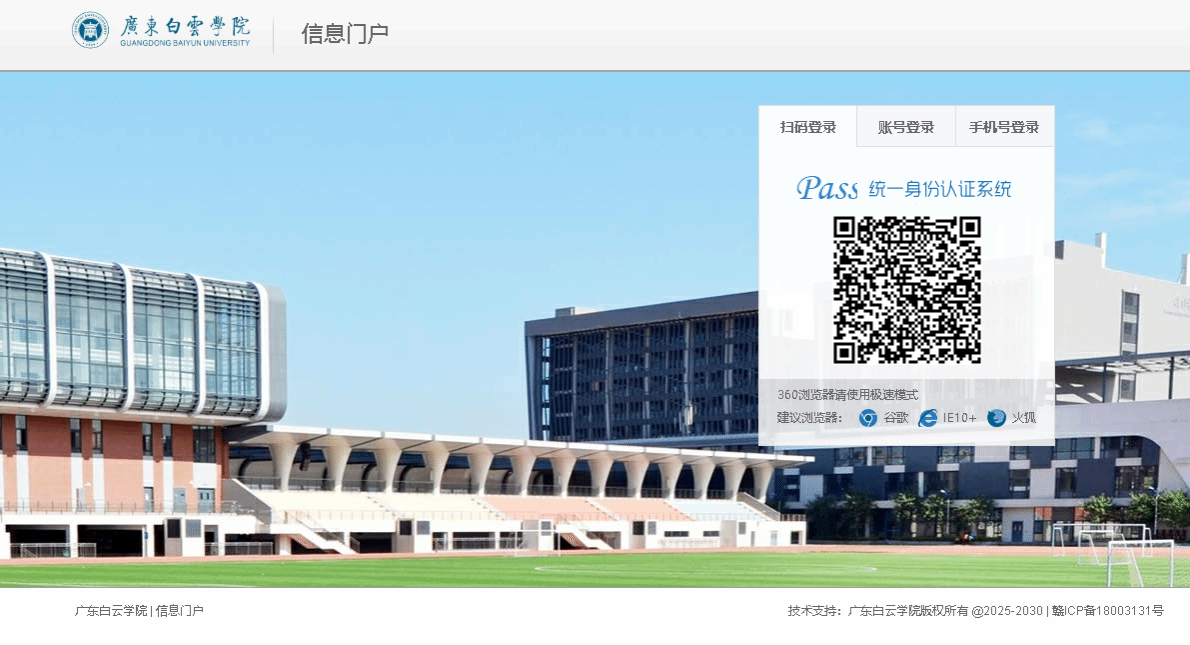Click 广东白云学院 in the footer left
The width and height of the screenshot is (1190, 645).
pos(111,611)
